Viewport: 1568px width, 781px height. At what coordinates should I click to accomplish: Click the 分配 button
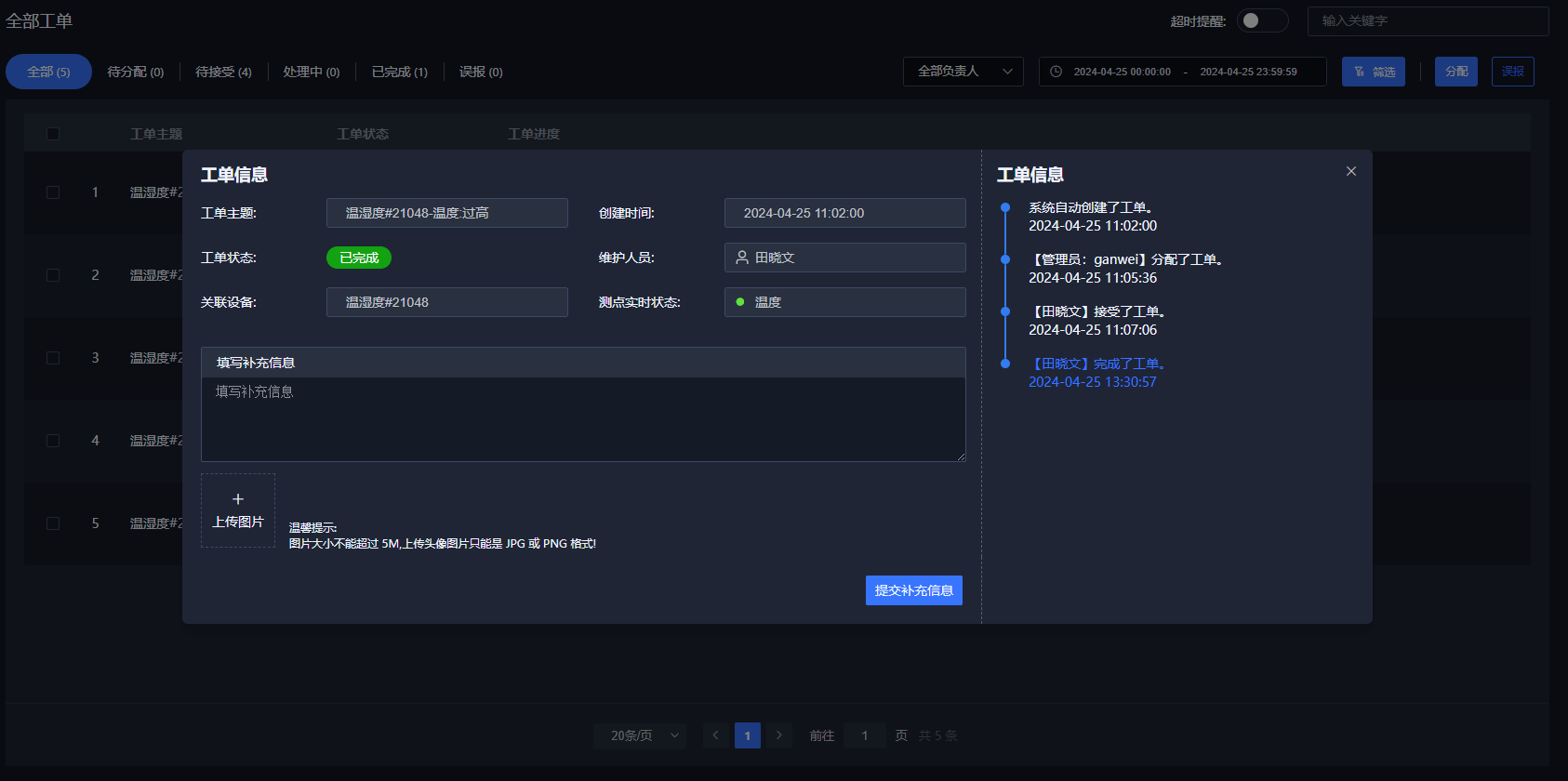(x=1455, y=72)
